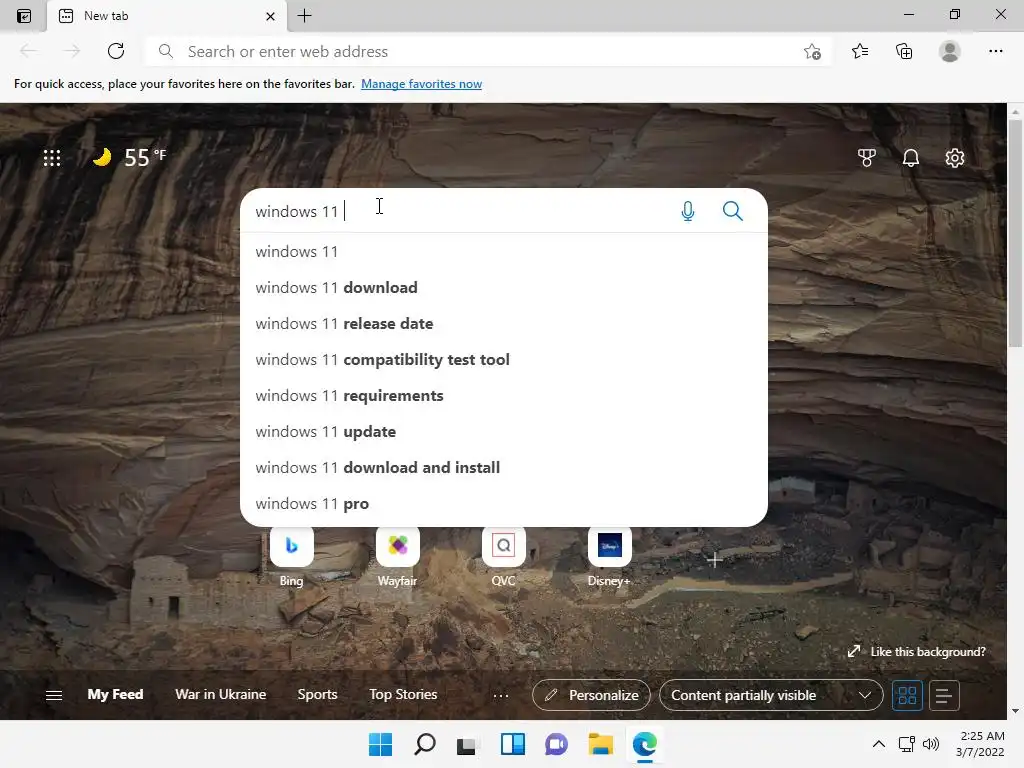1024x768 pixels.
Task: Open the 55°F weather widget
Action: 129,157
